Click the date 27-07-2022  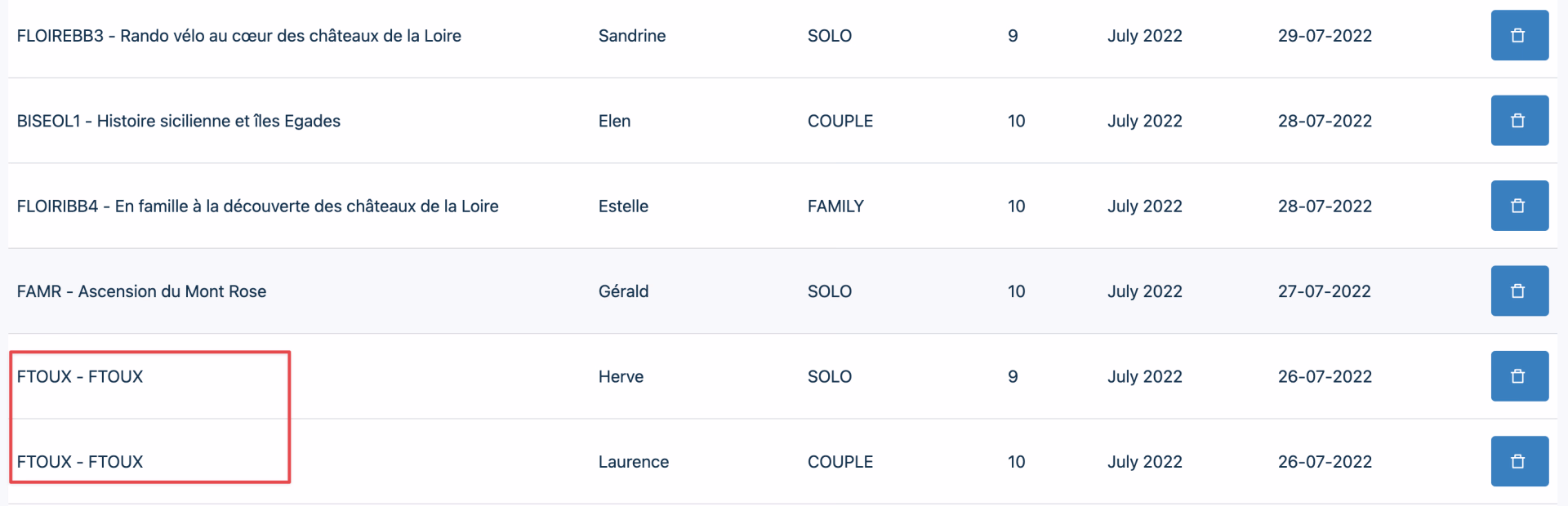[1324, 291]
